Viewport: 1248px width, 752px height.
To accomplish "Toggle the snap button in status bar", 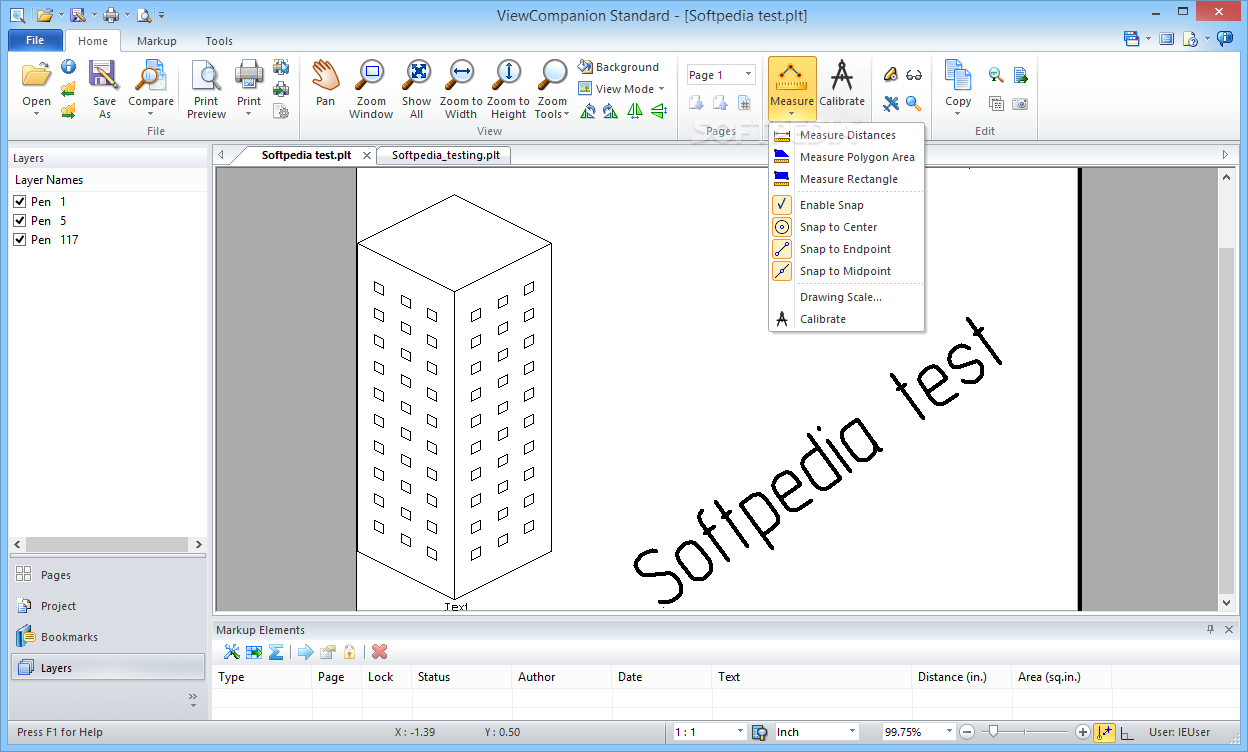I will [1105, 732].
